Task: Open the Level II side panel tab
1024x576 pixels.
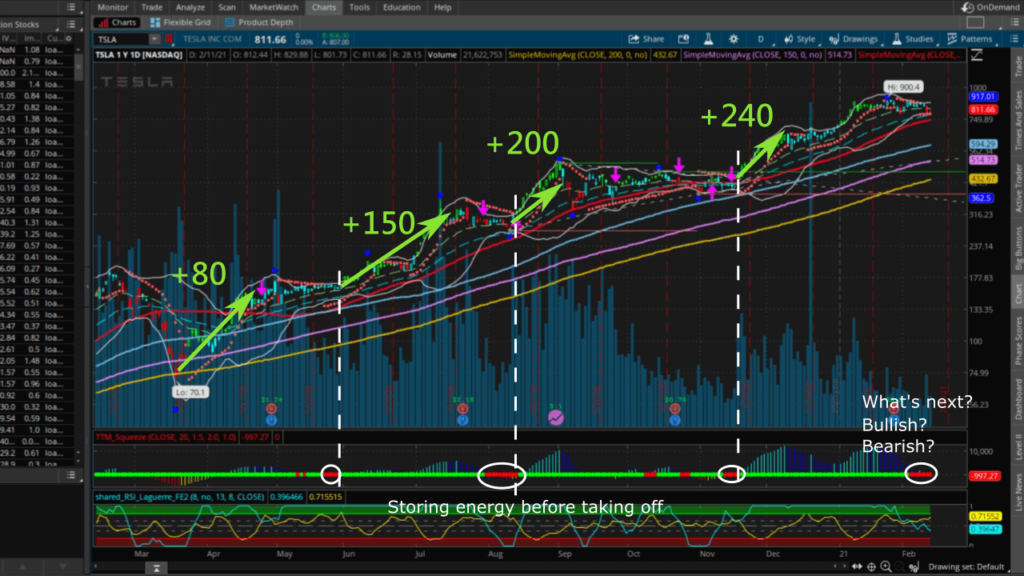Action: click(x=1018, y=446)
